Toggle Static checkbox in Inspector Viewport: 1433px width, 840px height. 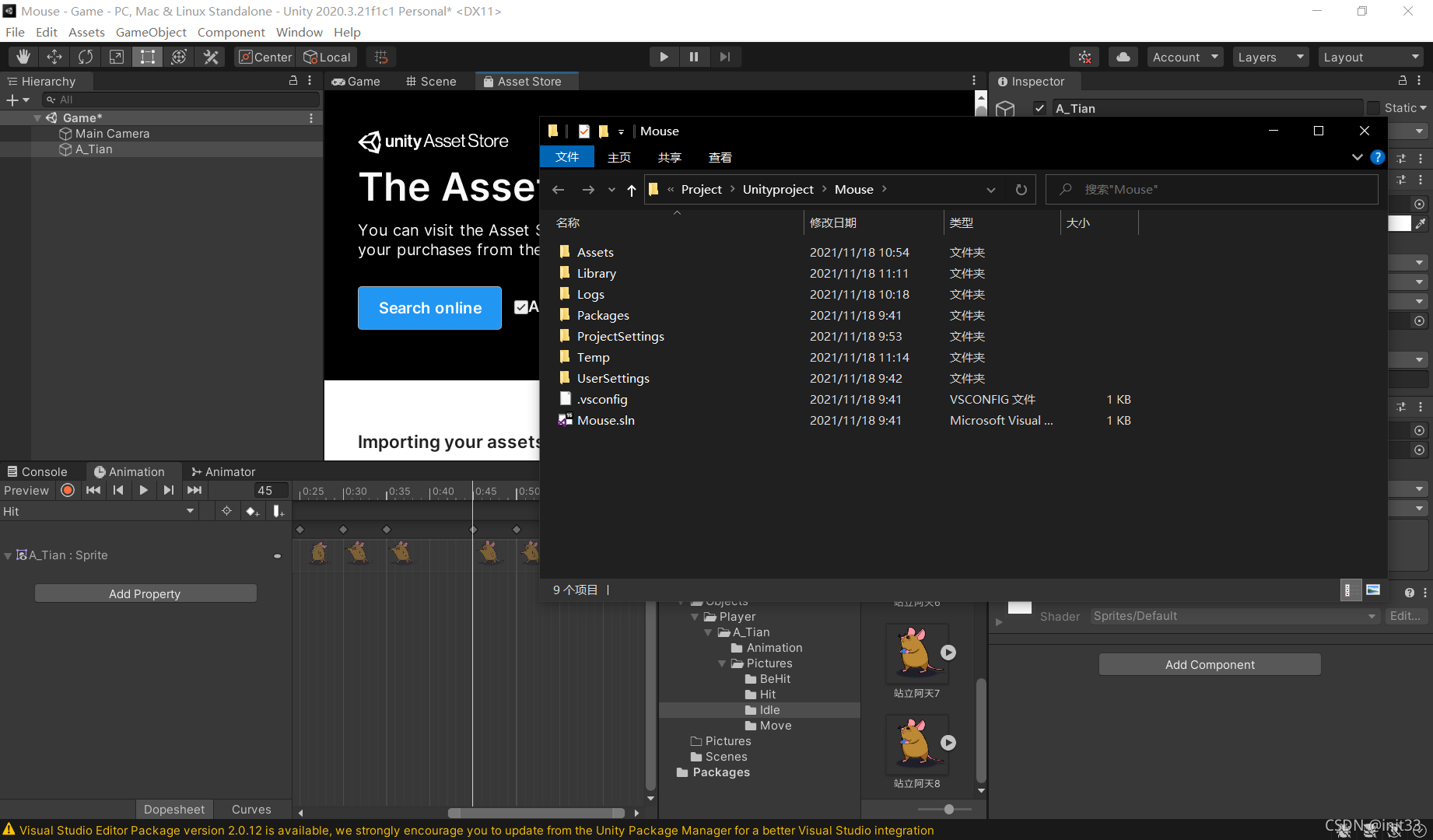1374,108
